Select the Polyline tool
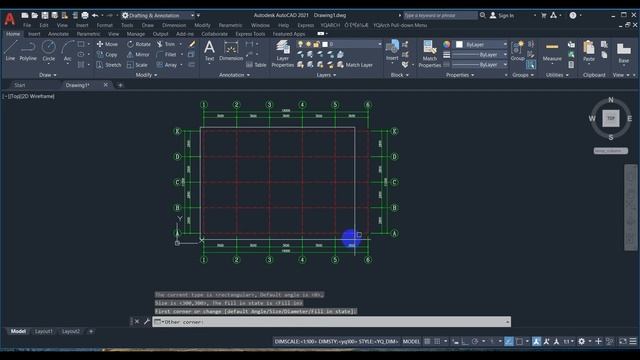The width and height of the screenshot is (640, 360). click(x=28, y=51)
